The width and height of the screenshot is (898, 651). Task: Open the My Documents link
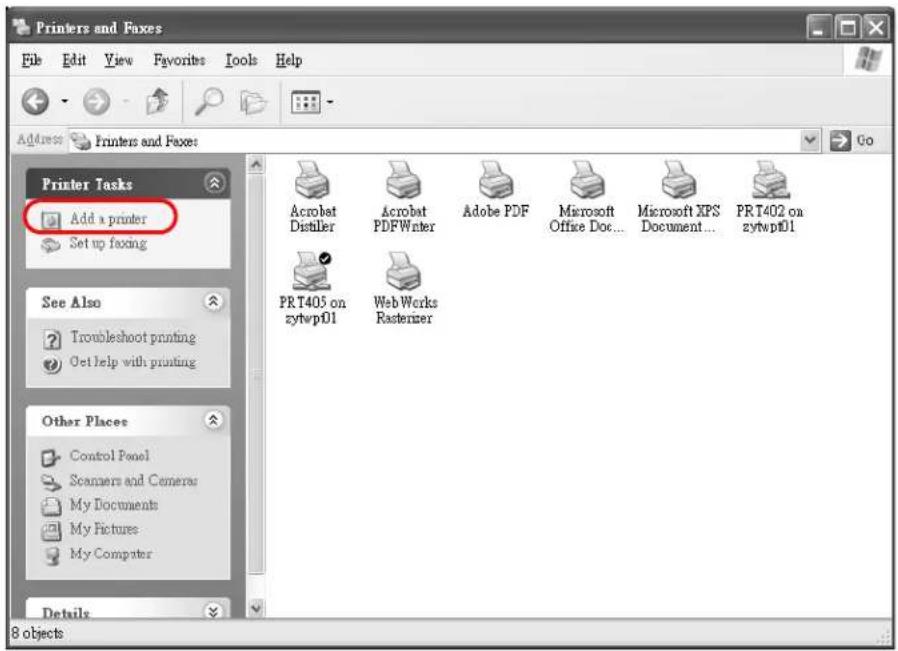click(x=114, y=505)
